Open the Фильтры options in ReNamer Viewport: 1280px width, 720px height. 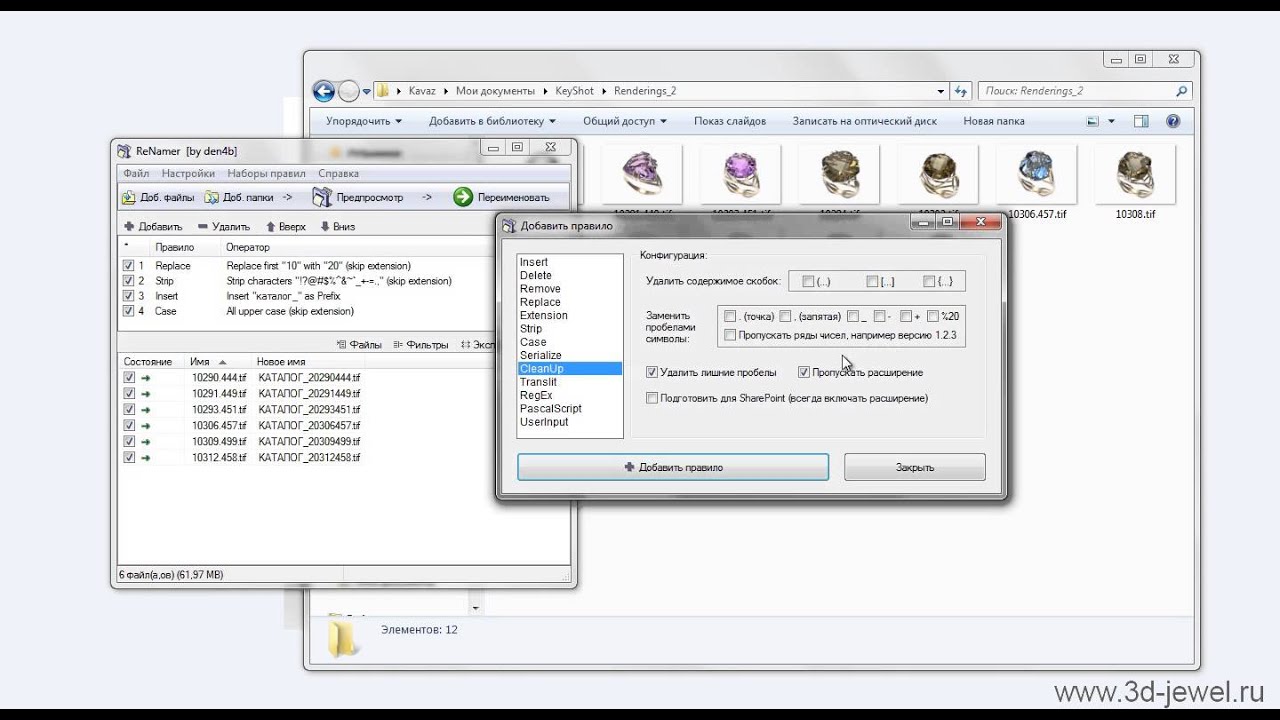point(421,345)
